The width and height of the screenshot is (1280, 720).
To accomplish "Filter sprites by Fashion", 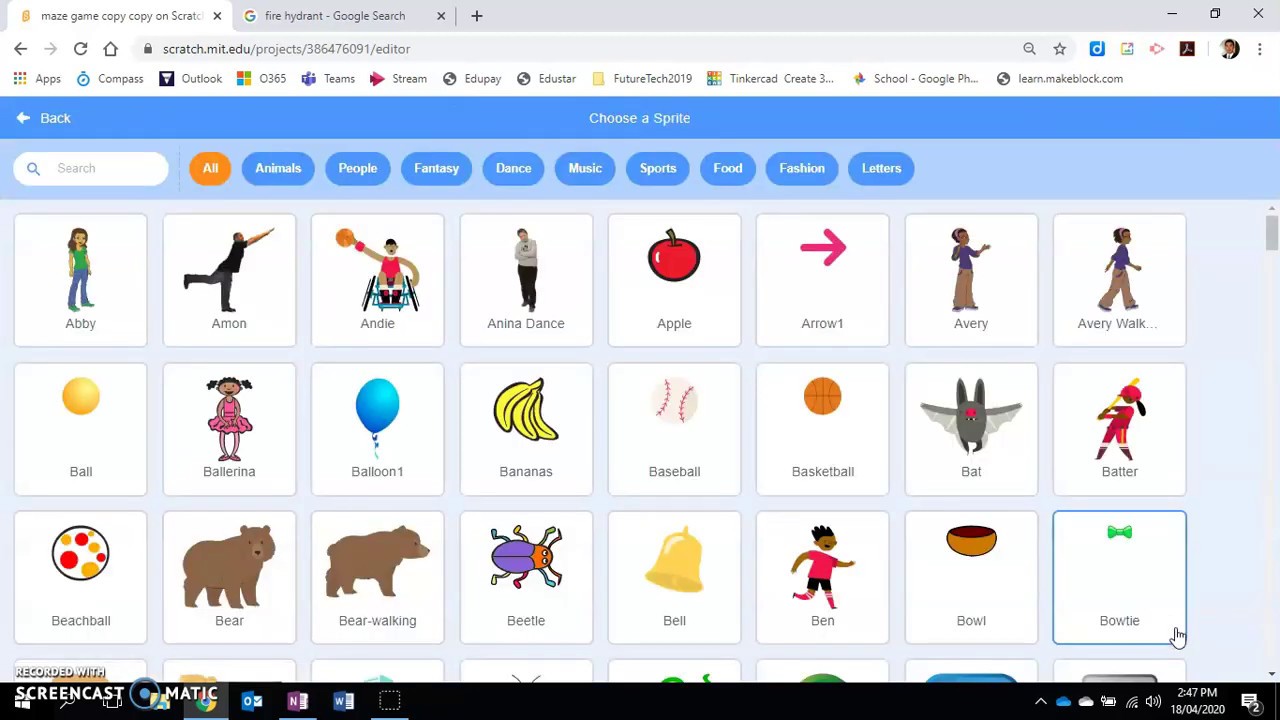I will point(802,168).
